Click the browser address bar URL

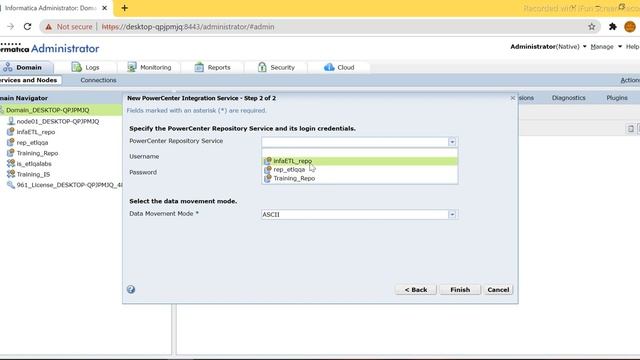pyautogui.click(x=188, y=27)
